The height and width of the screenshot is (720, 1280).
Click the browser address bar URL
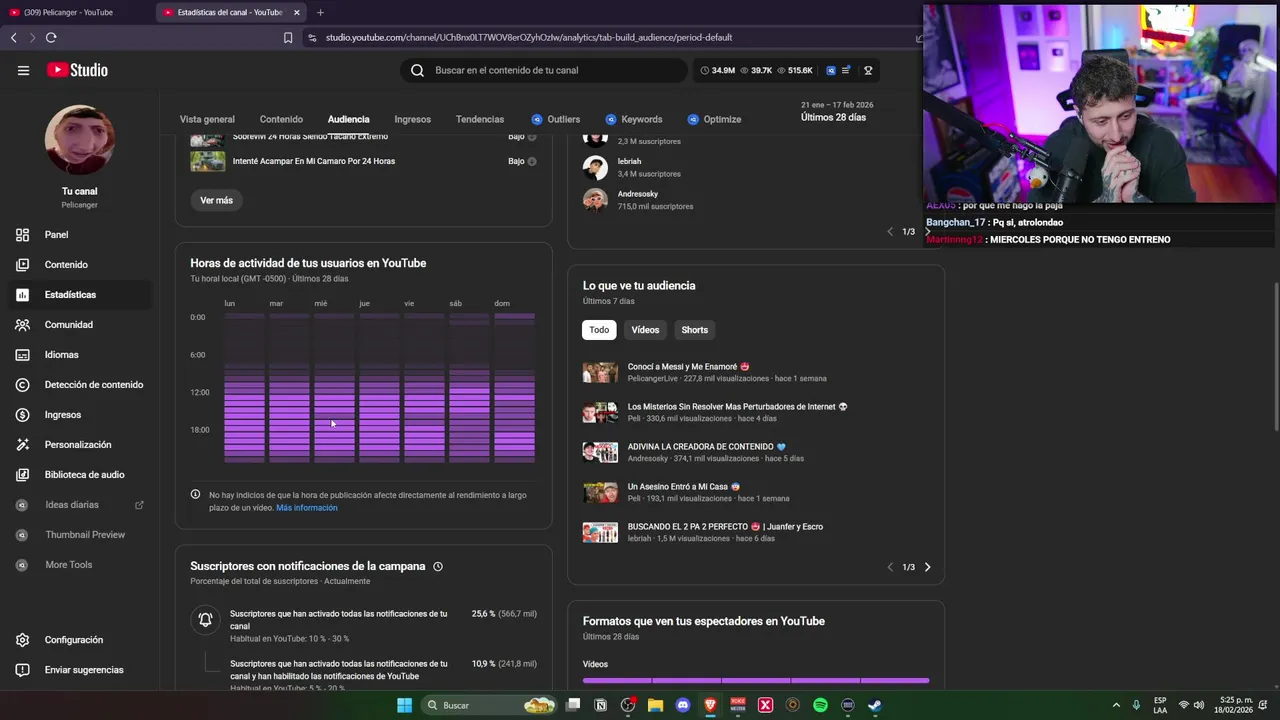click(529, 37)
